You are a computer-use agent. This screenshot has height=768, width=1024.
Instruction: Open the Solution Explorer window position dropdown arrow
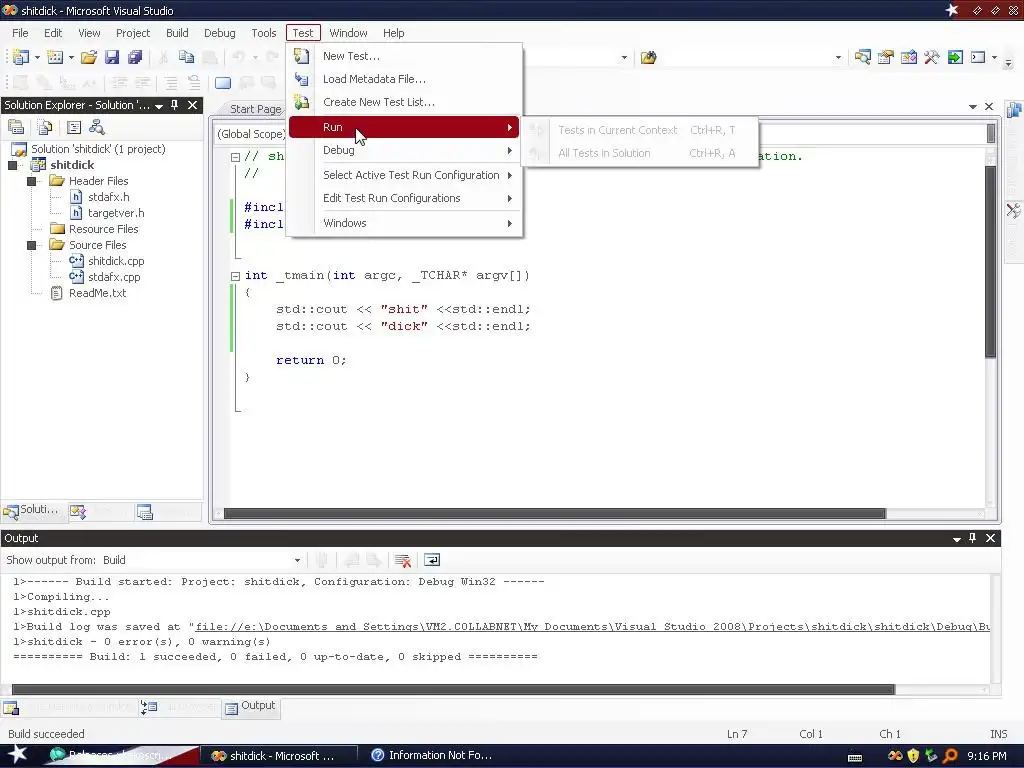pyautogui.click(x=159, y=106)
